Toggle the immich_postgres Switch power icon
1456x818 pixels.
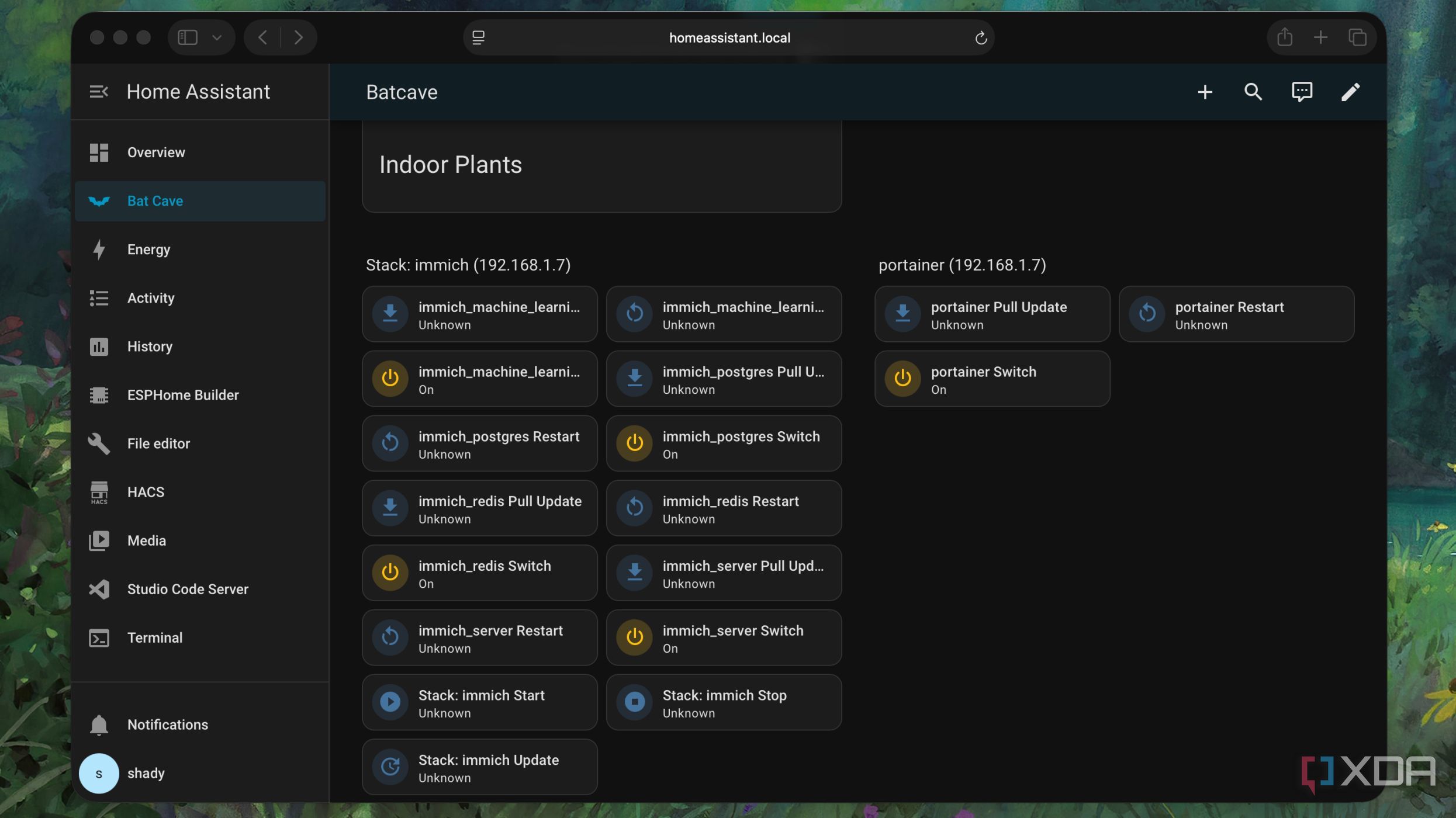pyautogui.click(x=635, y=443)
